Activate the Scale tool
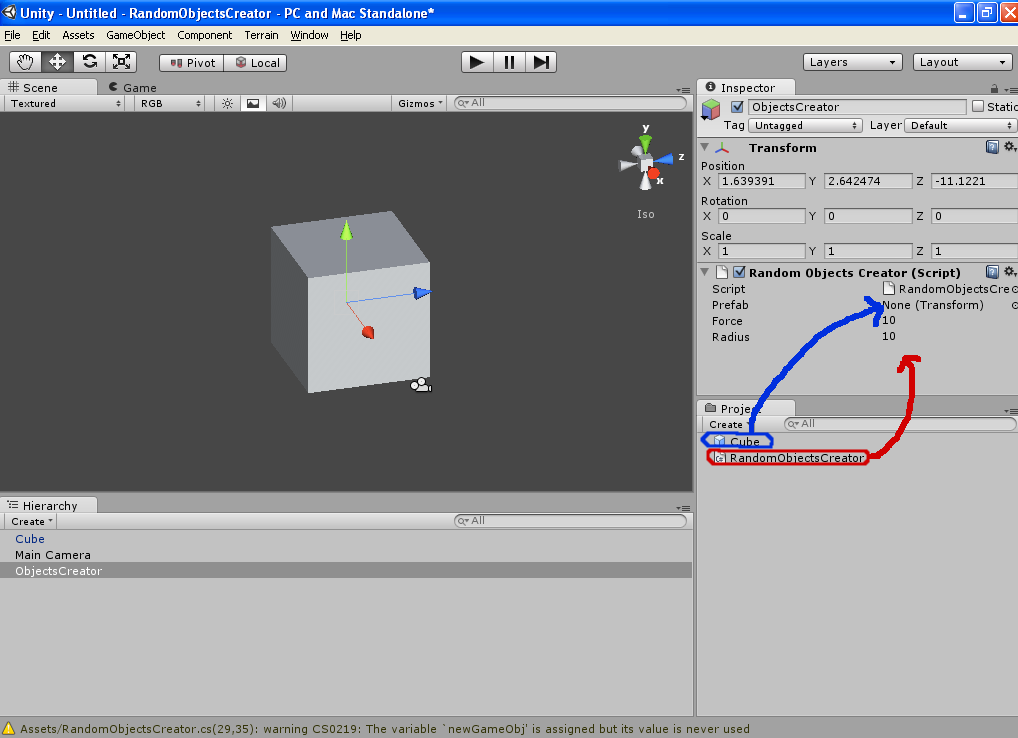The image size is (1018, 738). coord(122,61)
